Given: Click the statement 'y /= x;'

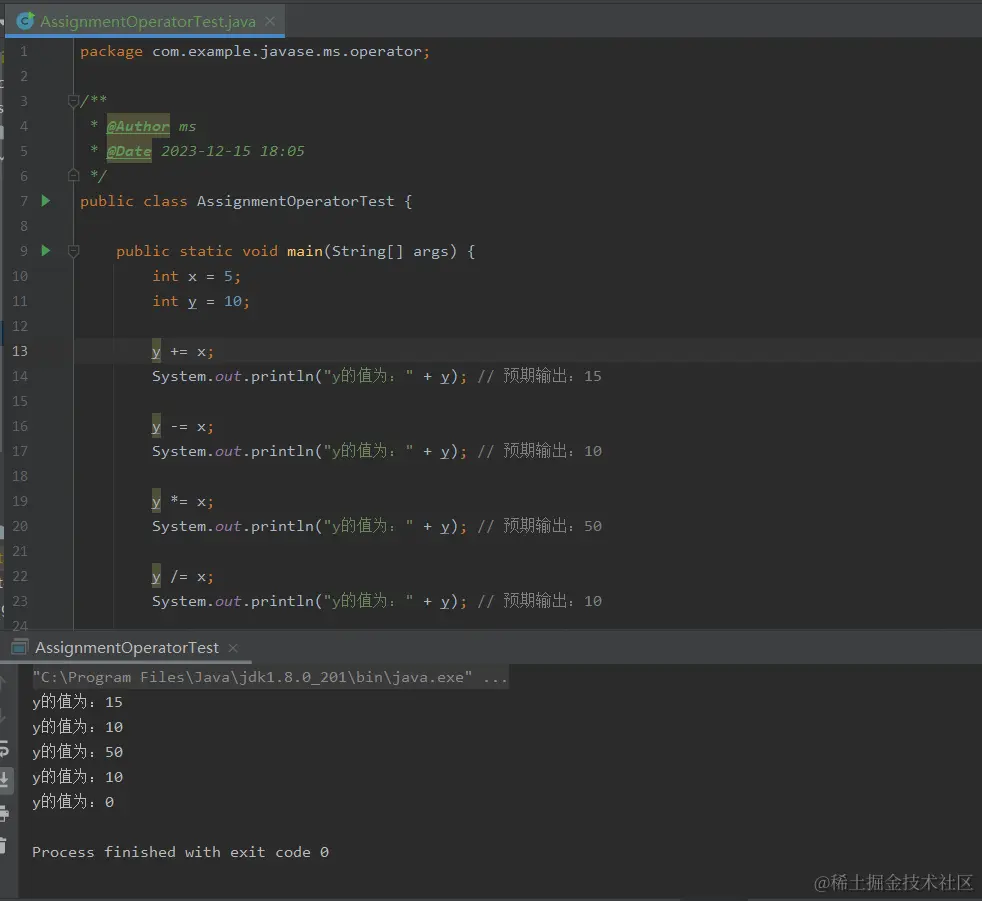Looking at the screenshot, I should 182,577.
